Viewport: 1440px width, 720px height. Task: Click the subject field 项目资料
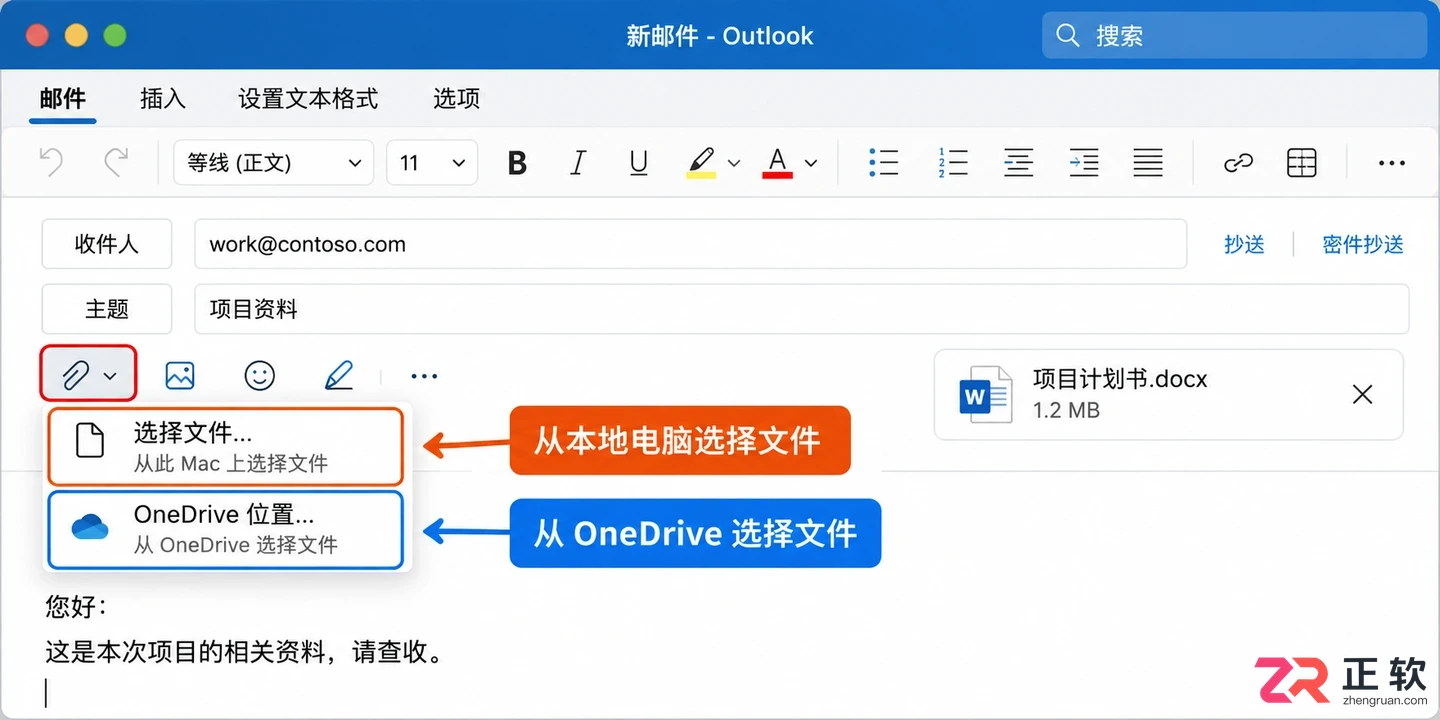point(801,309)
